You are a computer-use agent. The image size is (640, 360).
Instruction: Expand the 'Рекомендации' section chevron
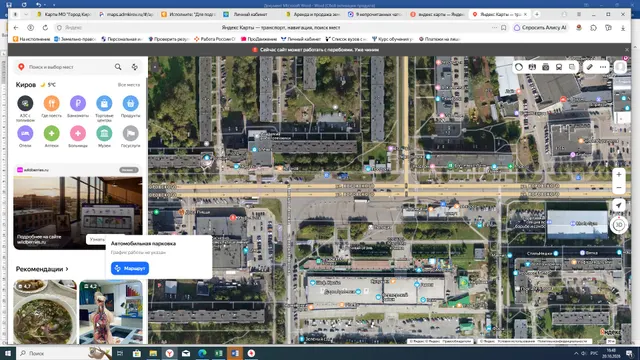click(x=67, y=269)
